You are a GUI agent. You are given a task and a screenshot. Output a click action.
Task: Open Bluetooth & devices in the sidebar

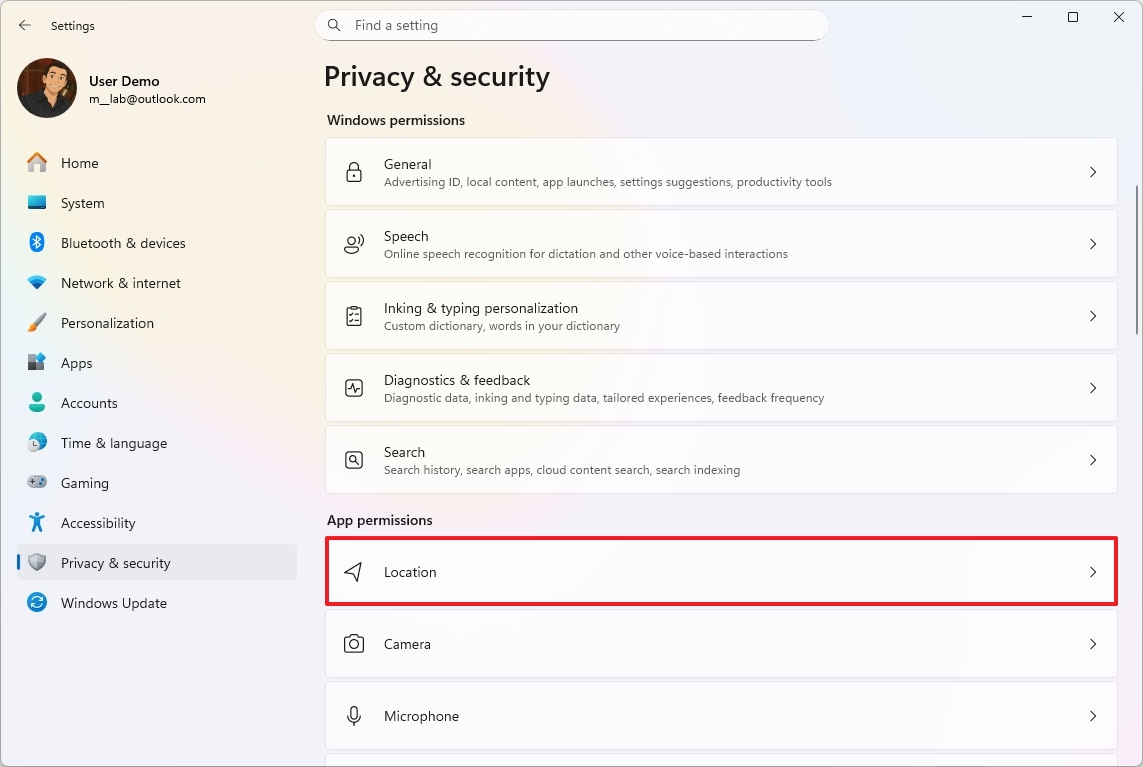click(x=123, y=243)
